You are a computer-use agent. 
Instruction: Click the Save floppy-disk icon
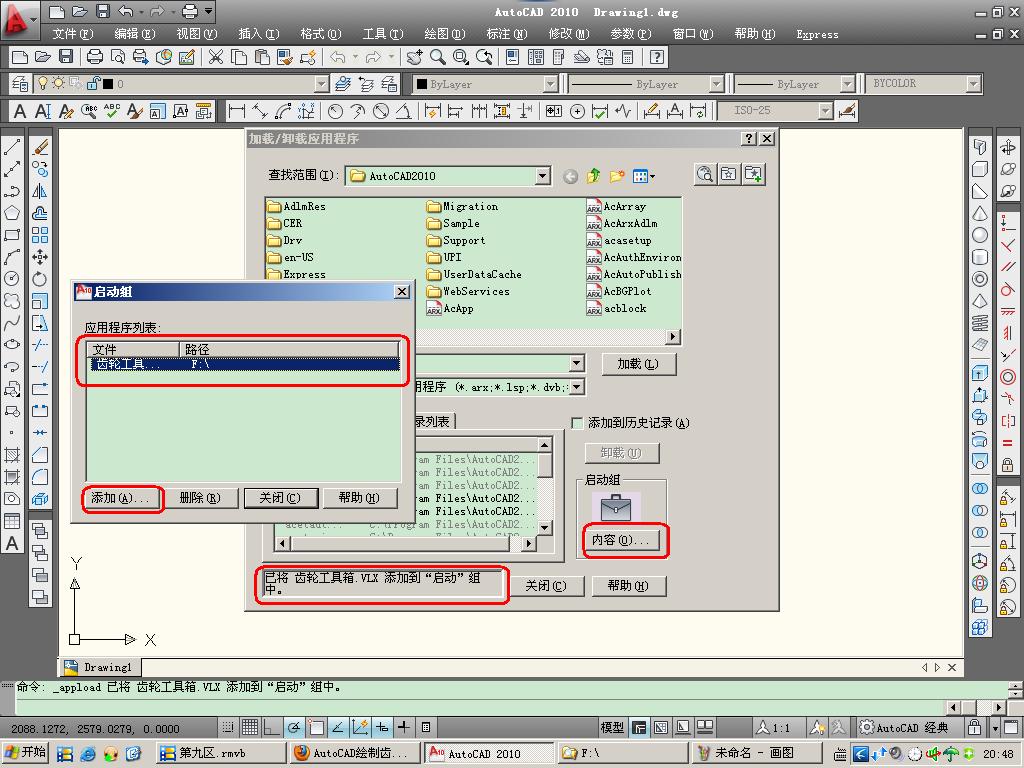[66, 57]
